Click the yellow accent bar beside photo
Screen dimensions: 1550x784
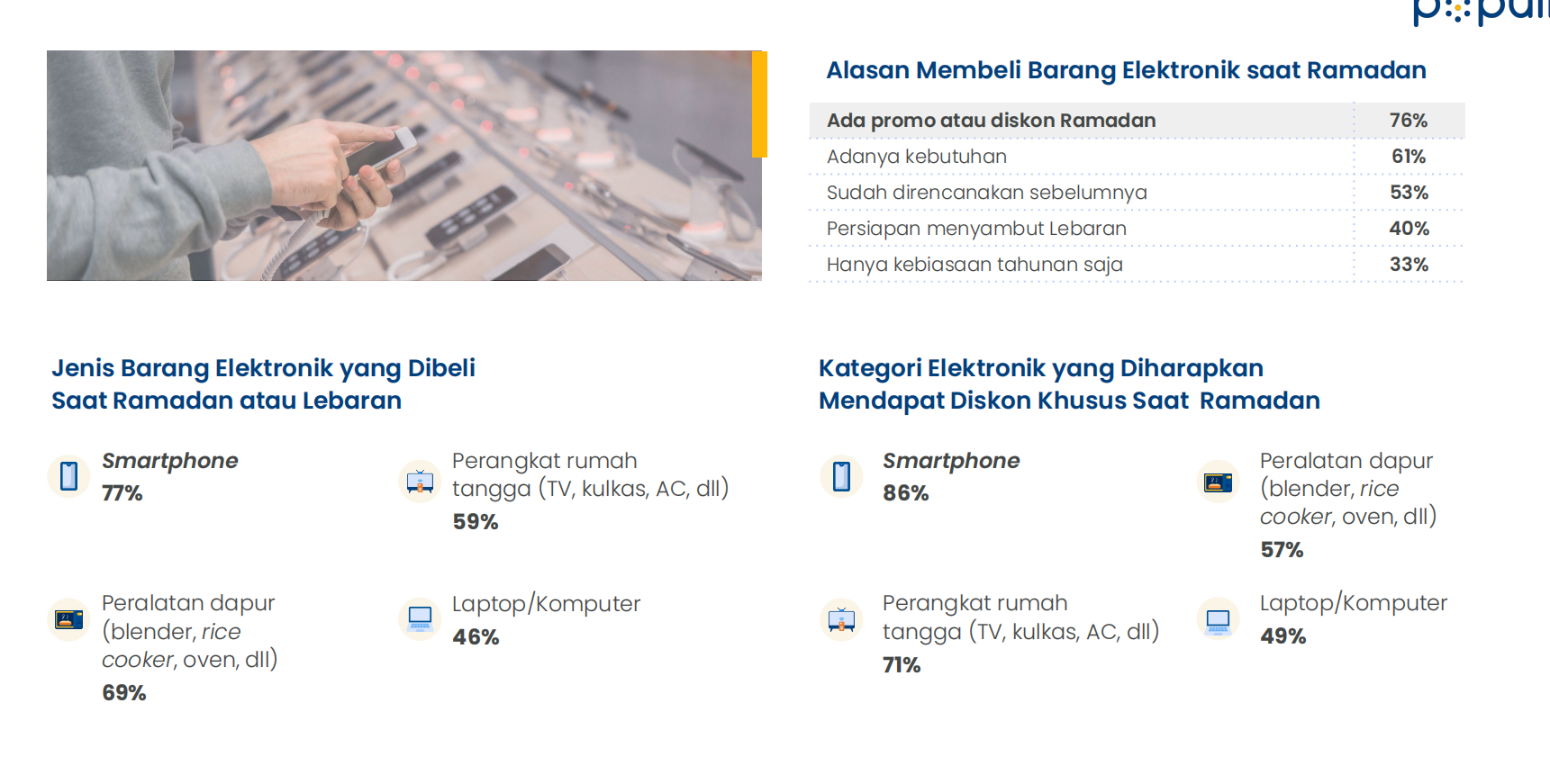click(x=759, y=104)
